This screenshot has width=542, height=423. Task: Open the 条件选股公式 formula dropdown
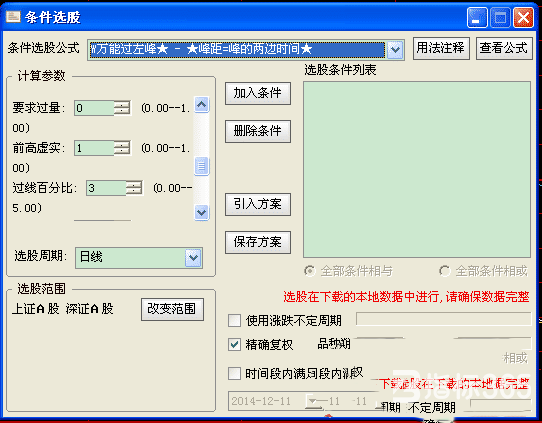pos(395,50)
